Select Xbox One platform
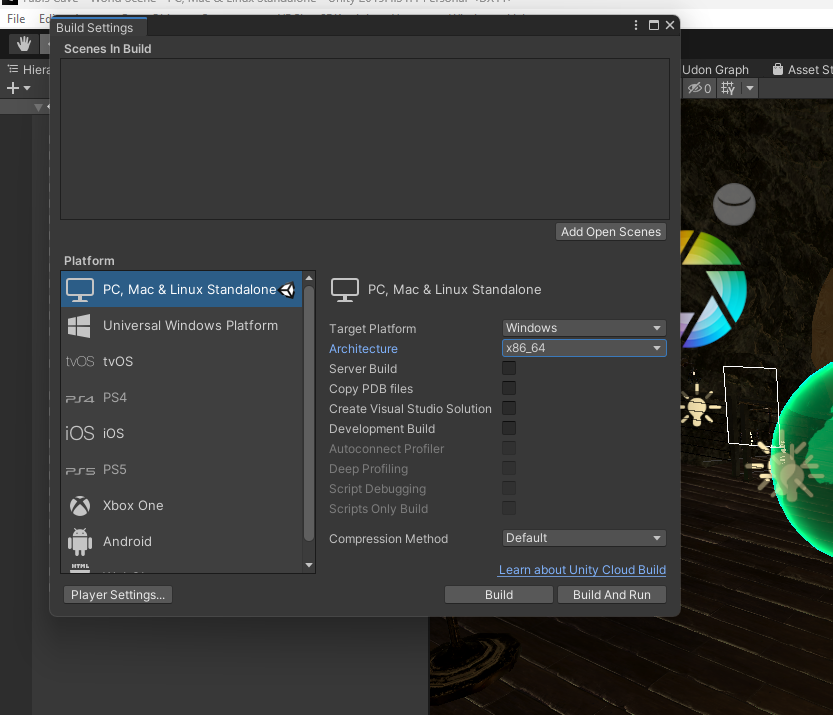The width and height of the screenshot is (833, 715). (x=182, y=506)
